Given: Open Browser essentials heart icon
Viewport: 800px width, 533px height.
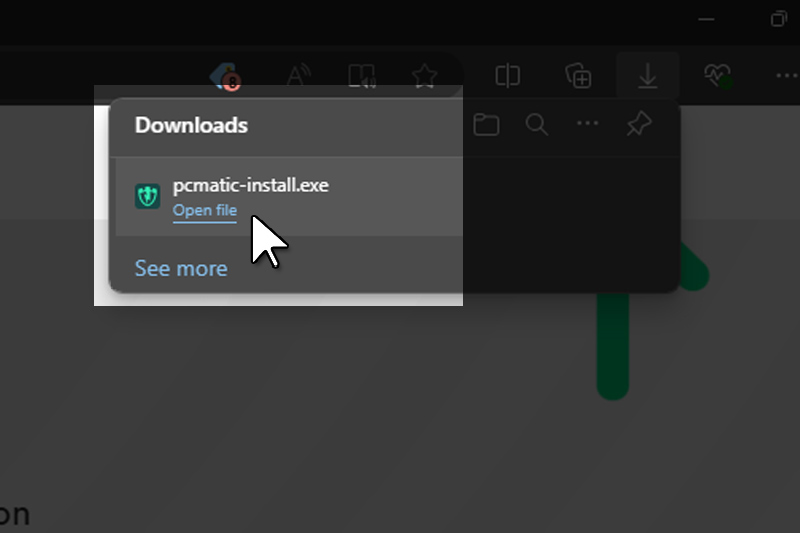Looking at the screenshot, I should click(x=717, y=76).
